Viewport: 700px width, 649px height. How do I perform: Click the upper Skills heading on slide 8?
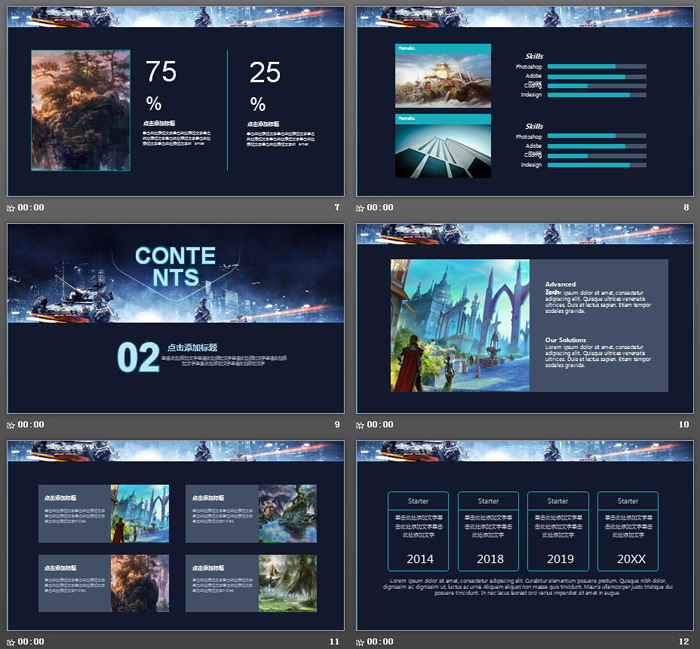pos(534,56)
